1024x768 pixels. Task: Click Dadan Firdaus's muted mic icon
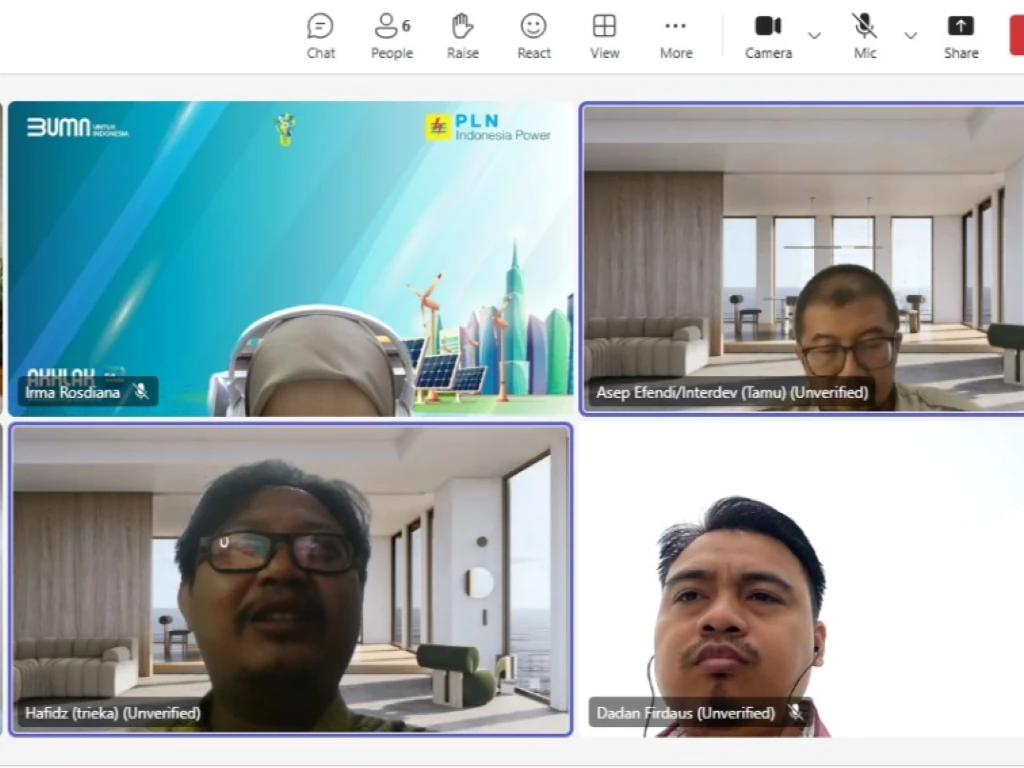pyautogui.click(x=796, y=713)
